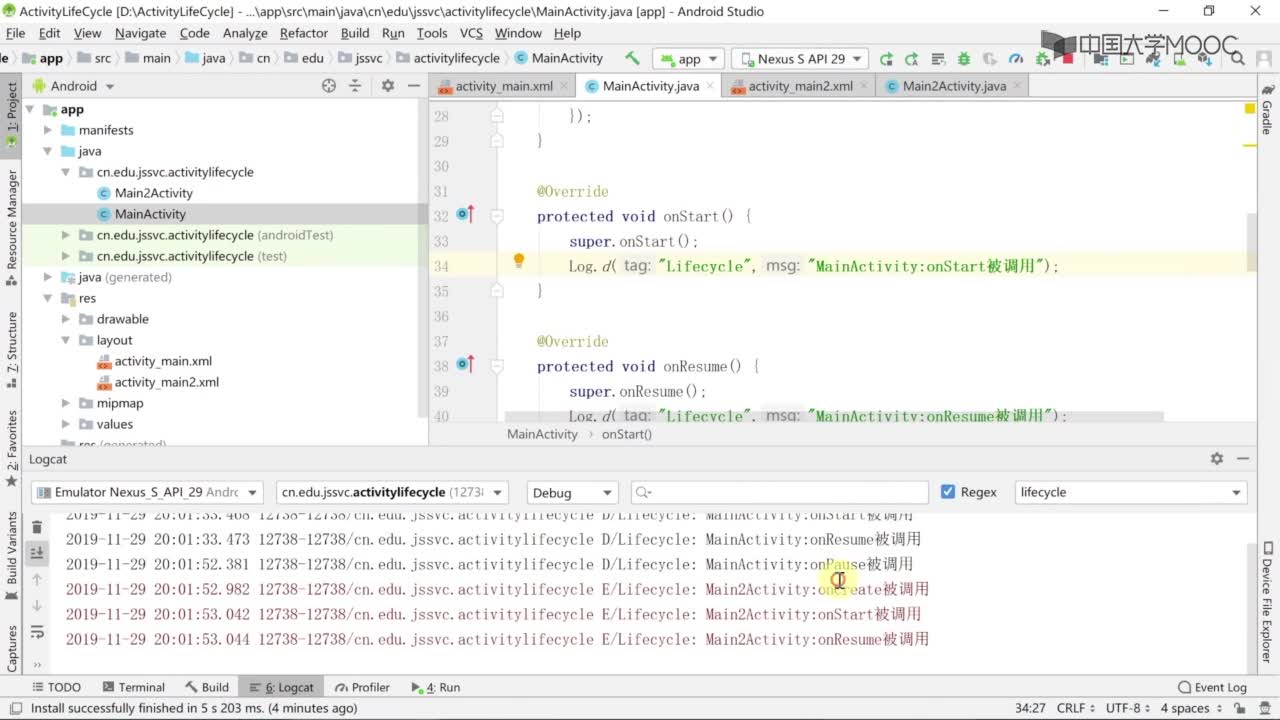This screenshot has height=720, width=1280.
Task: Open the Debug log level dropdown
Action: point(573,492)
